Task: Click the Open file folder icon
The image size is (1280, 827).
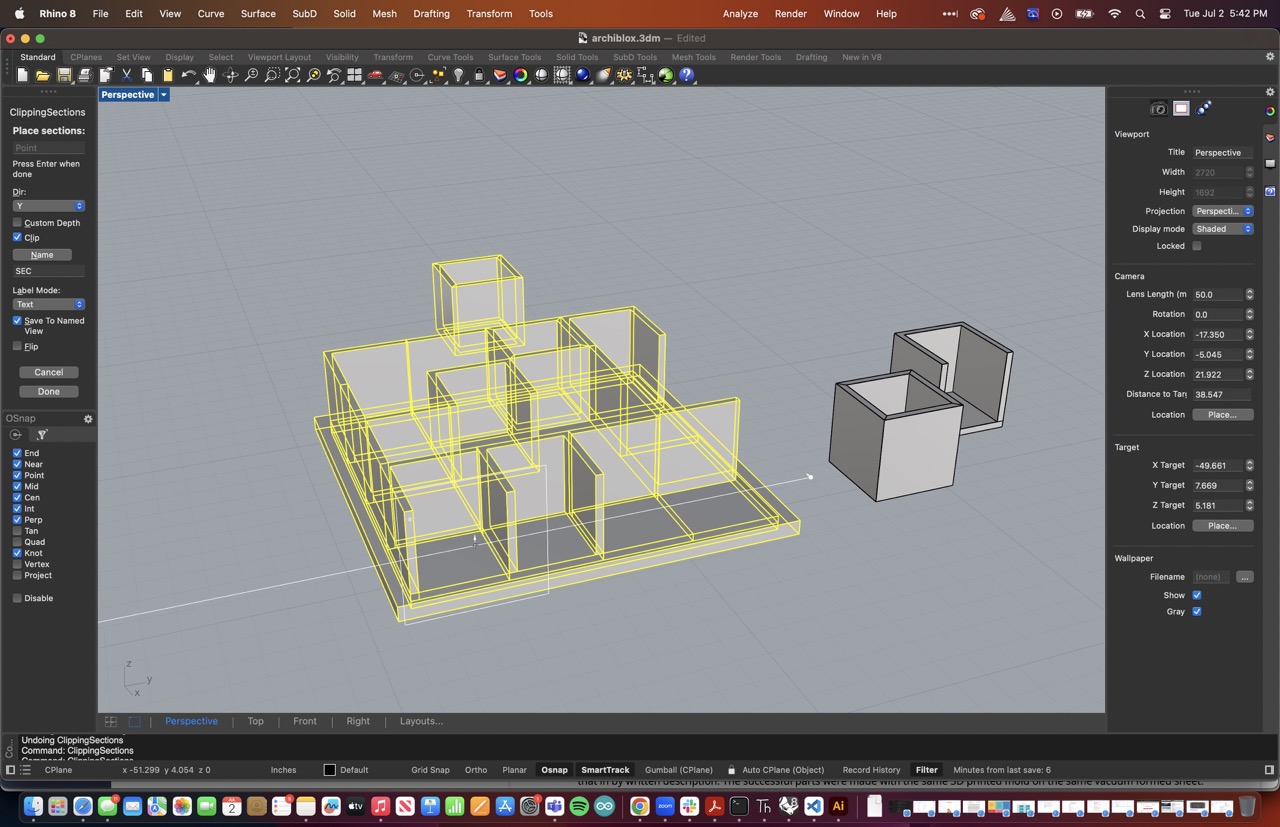Action: 43,75
